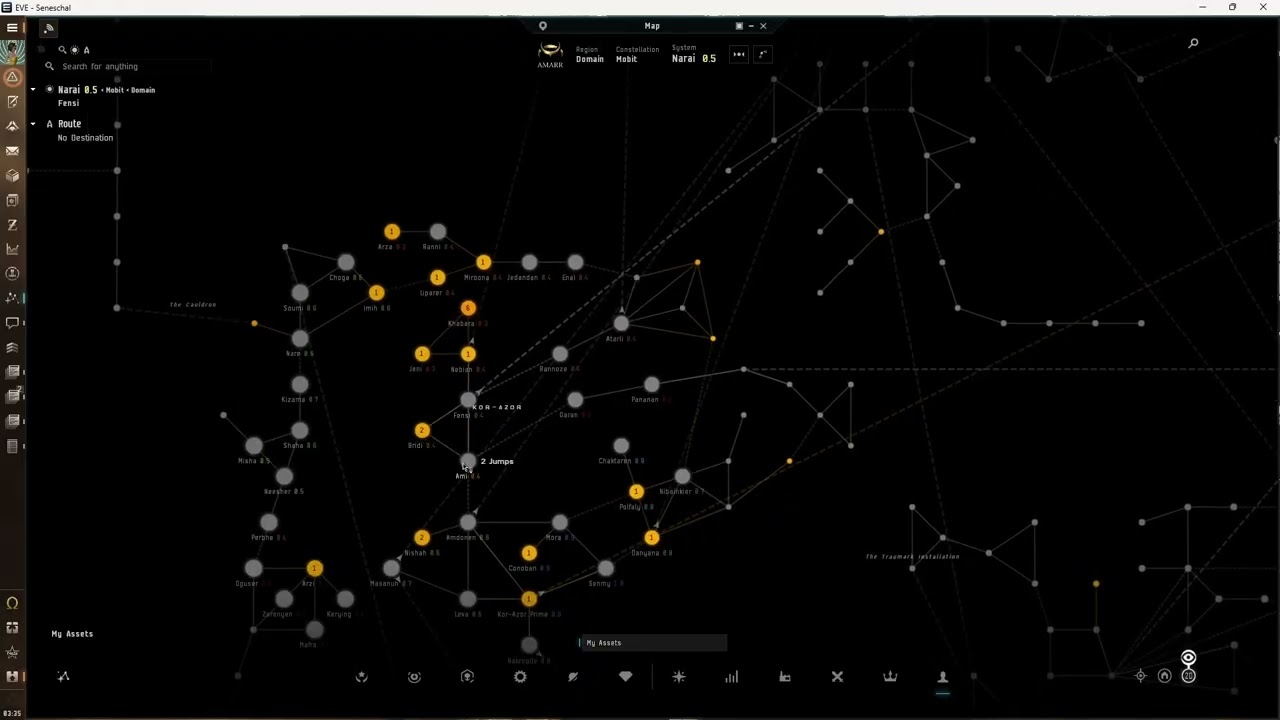Screen dimensions: 1280x720
Task: Open the ship fitting icon in sidebar
Action: point(12,126)
